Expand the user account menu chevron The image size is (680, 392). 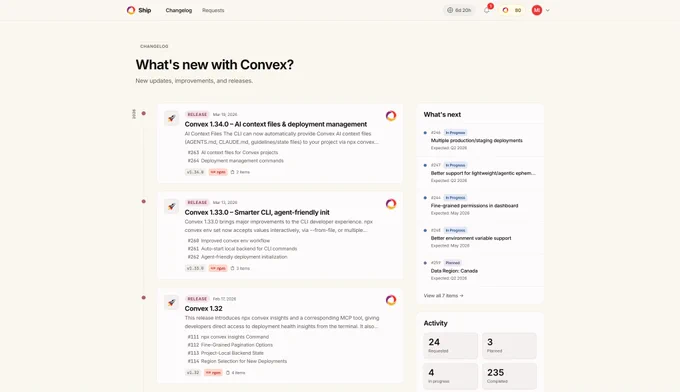click(548, 10)
